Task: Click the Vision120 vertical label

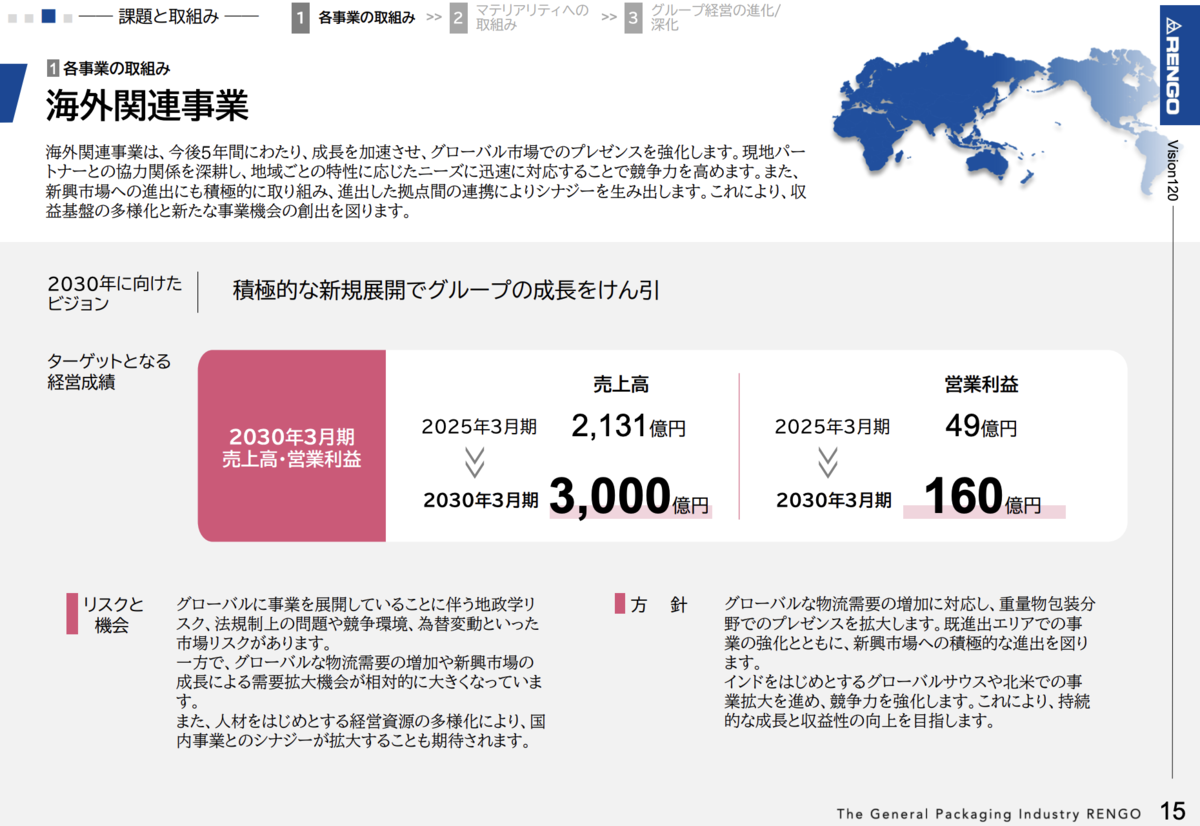Action: tap(1172, 170)
